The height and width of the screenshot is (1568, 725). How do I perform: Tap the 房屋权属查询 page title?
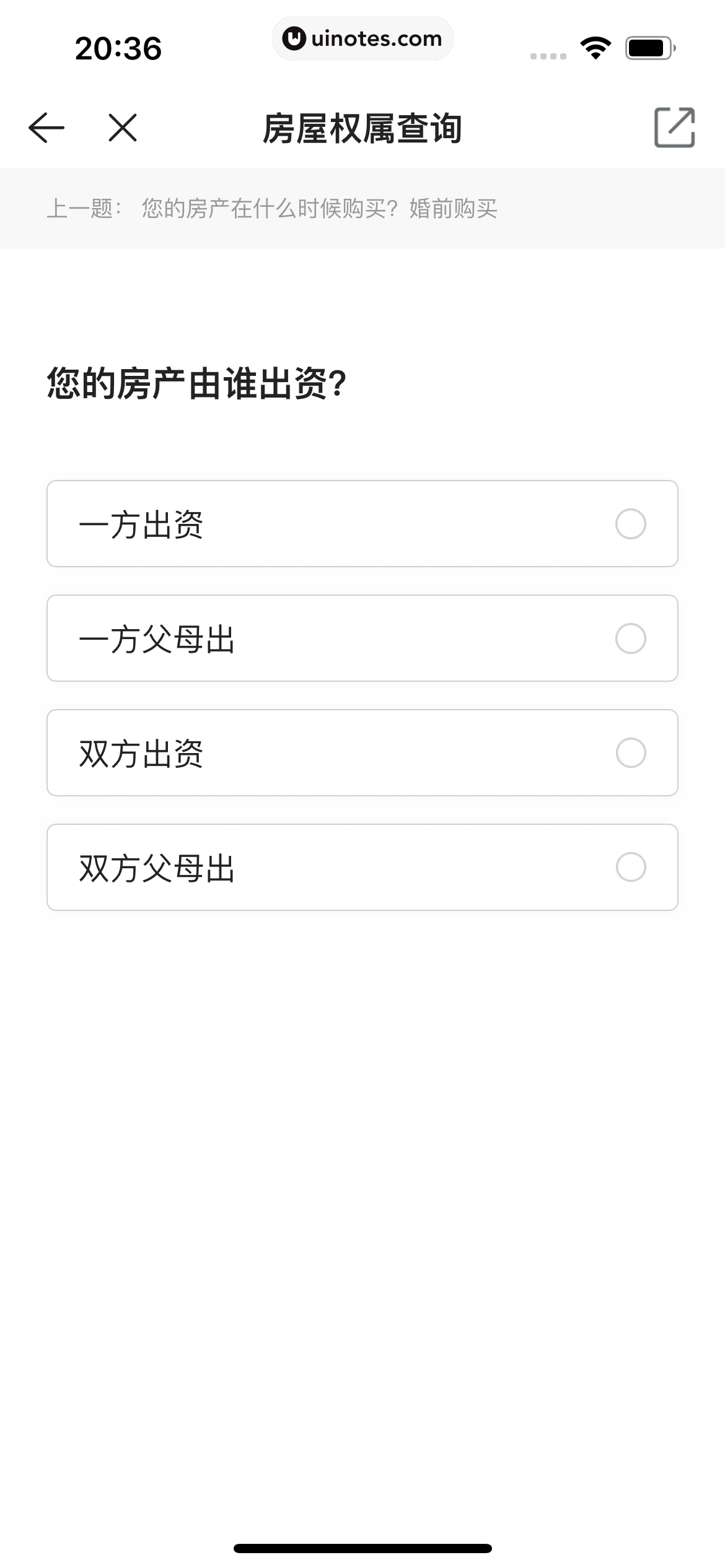click(362, 128)
